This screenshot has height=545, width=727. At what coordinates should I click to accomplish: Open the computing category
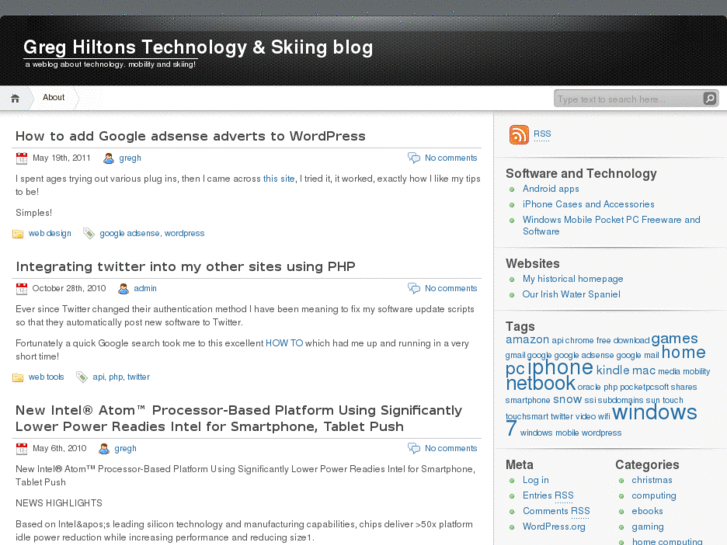tap(654, 496)
